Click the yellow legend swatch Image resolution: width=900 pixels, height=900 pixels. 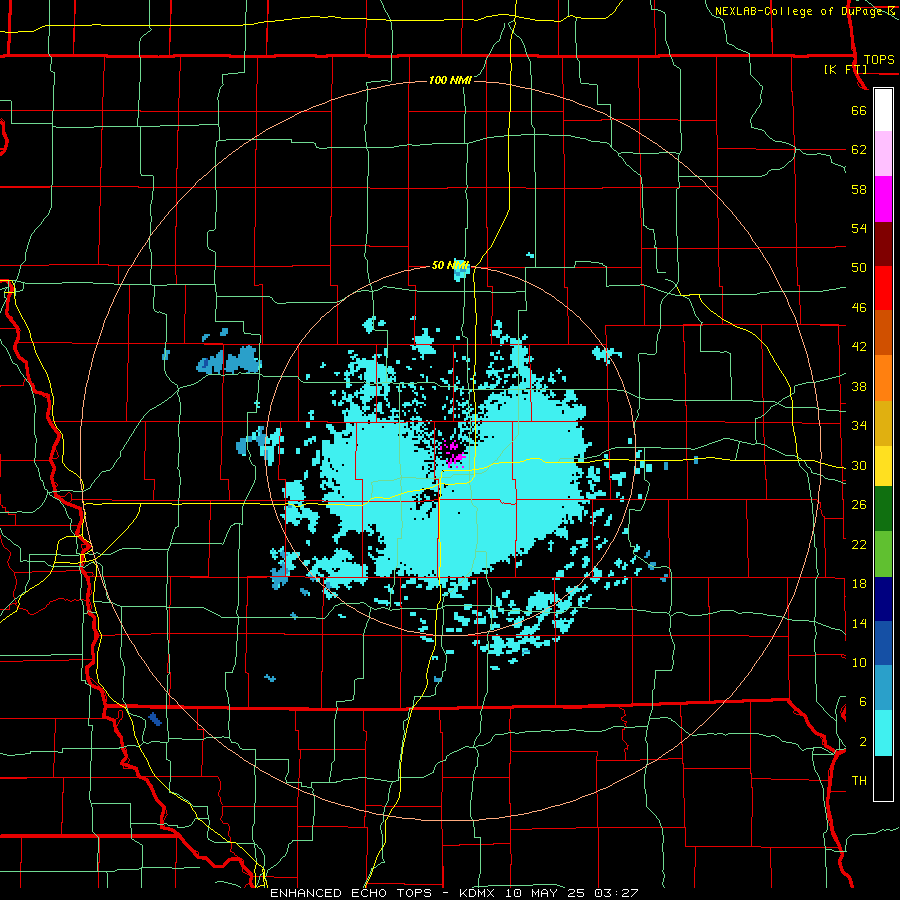(x=883, y=466)
